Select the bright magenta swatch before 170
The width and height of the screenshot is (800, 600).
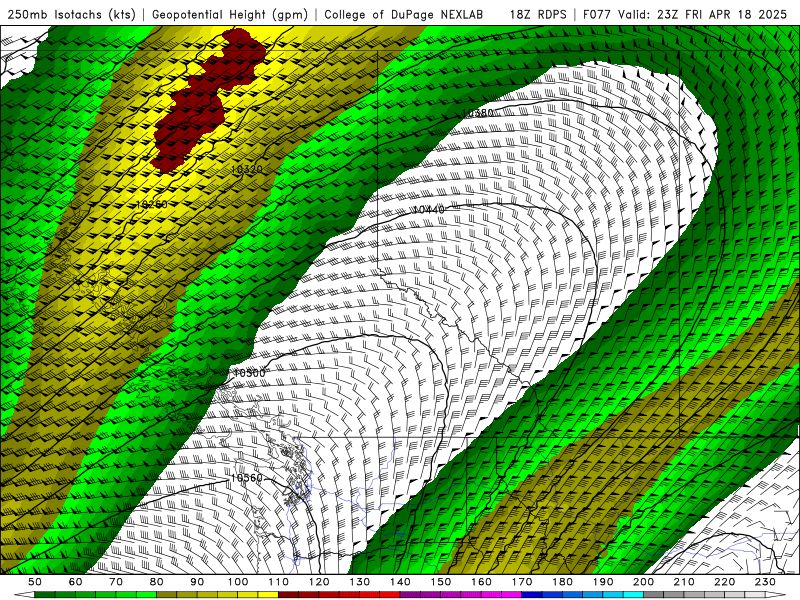[511, 595]
